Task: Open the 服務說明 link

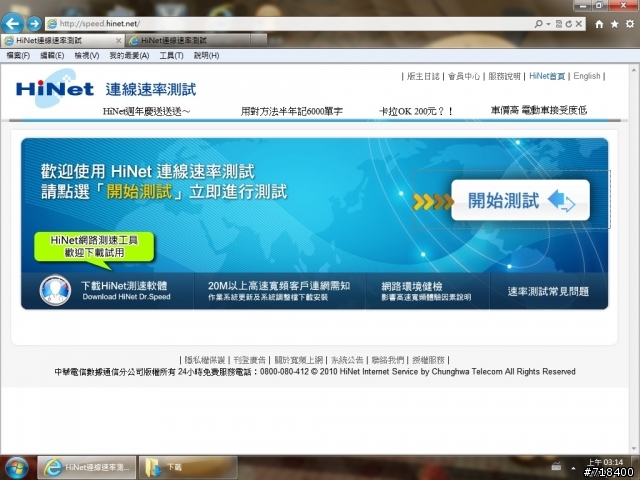Action: tap(504, 76)
